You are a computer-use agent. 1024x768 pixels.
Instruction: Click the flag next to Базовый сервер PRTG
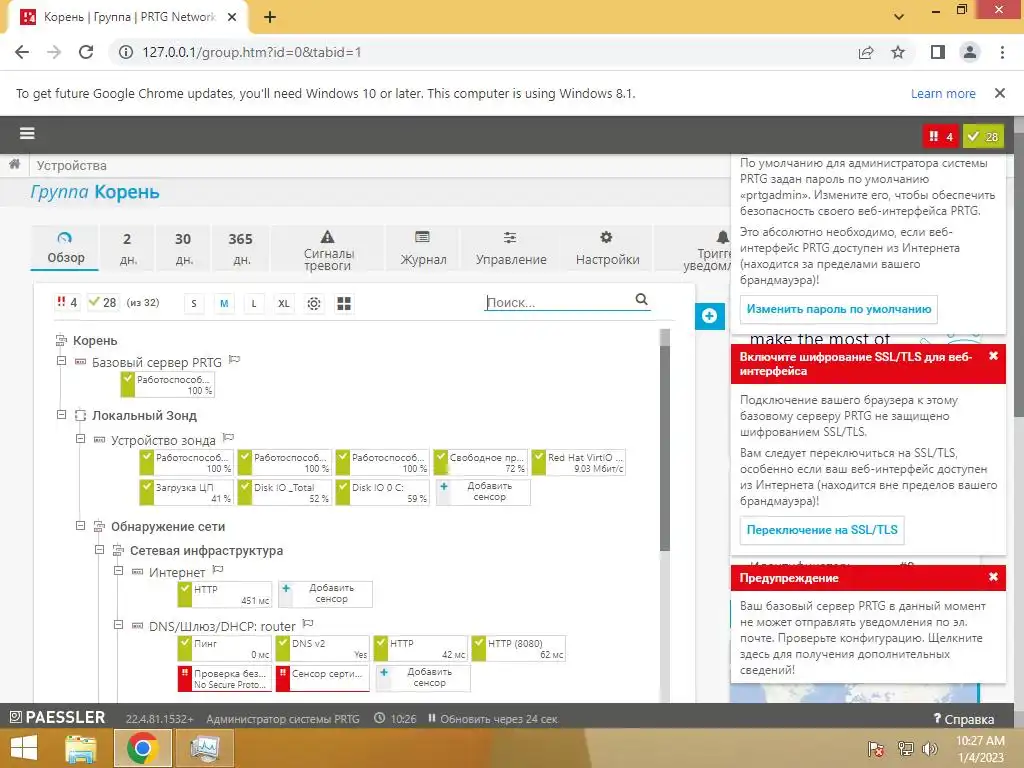point(234,360)
